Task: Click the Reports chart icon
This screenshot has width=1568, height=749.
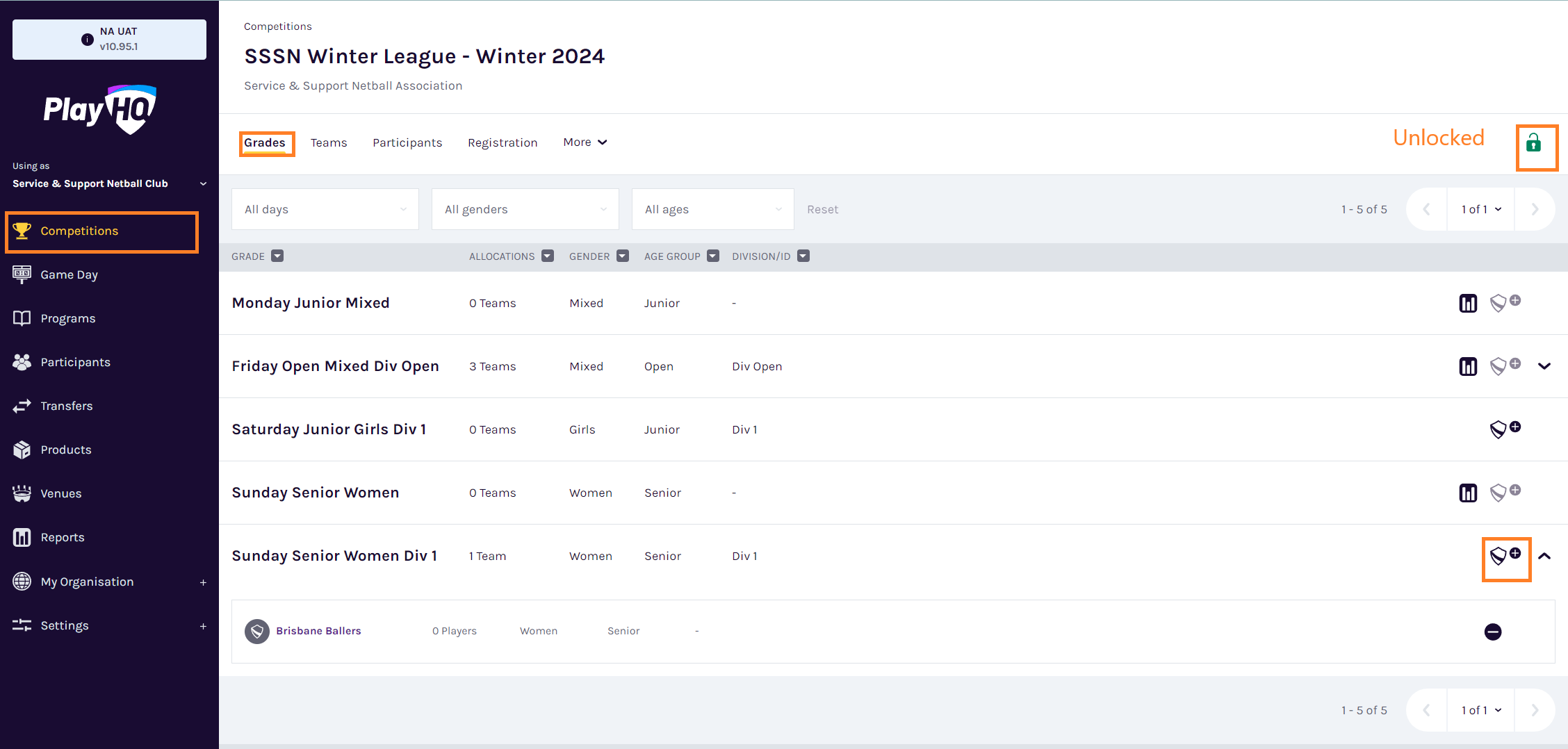Action: (x=22, y=537)
